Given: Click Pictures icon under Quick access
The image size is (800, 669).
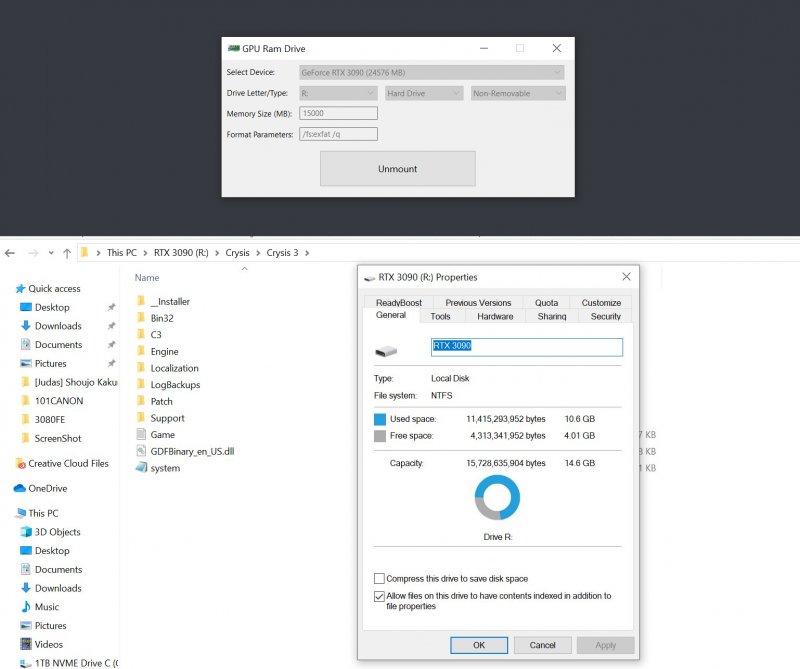Looking at the screenshot, I should pos(26,363).
